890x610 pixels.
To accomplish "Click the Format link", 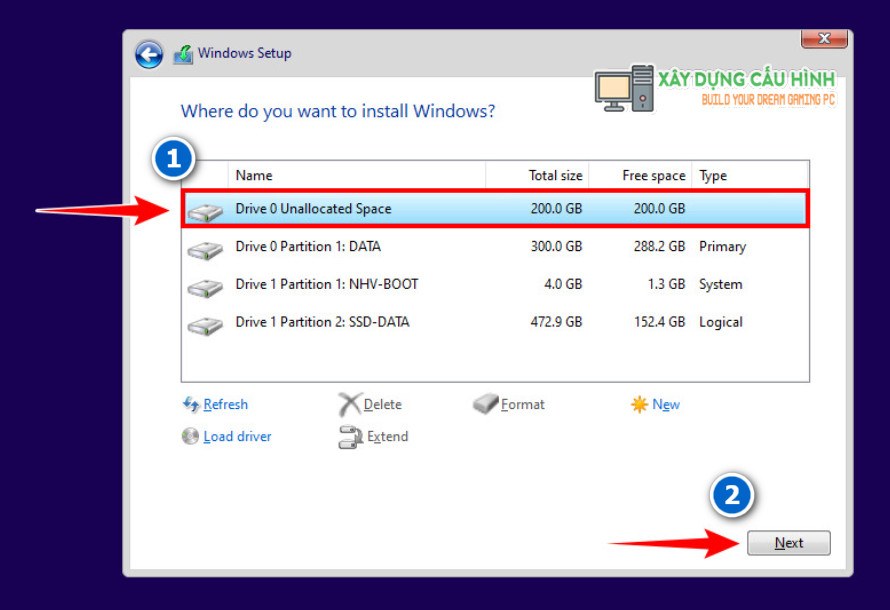I will pyautogui.click(x=523, y=404).
